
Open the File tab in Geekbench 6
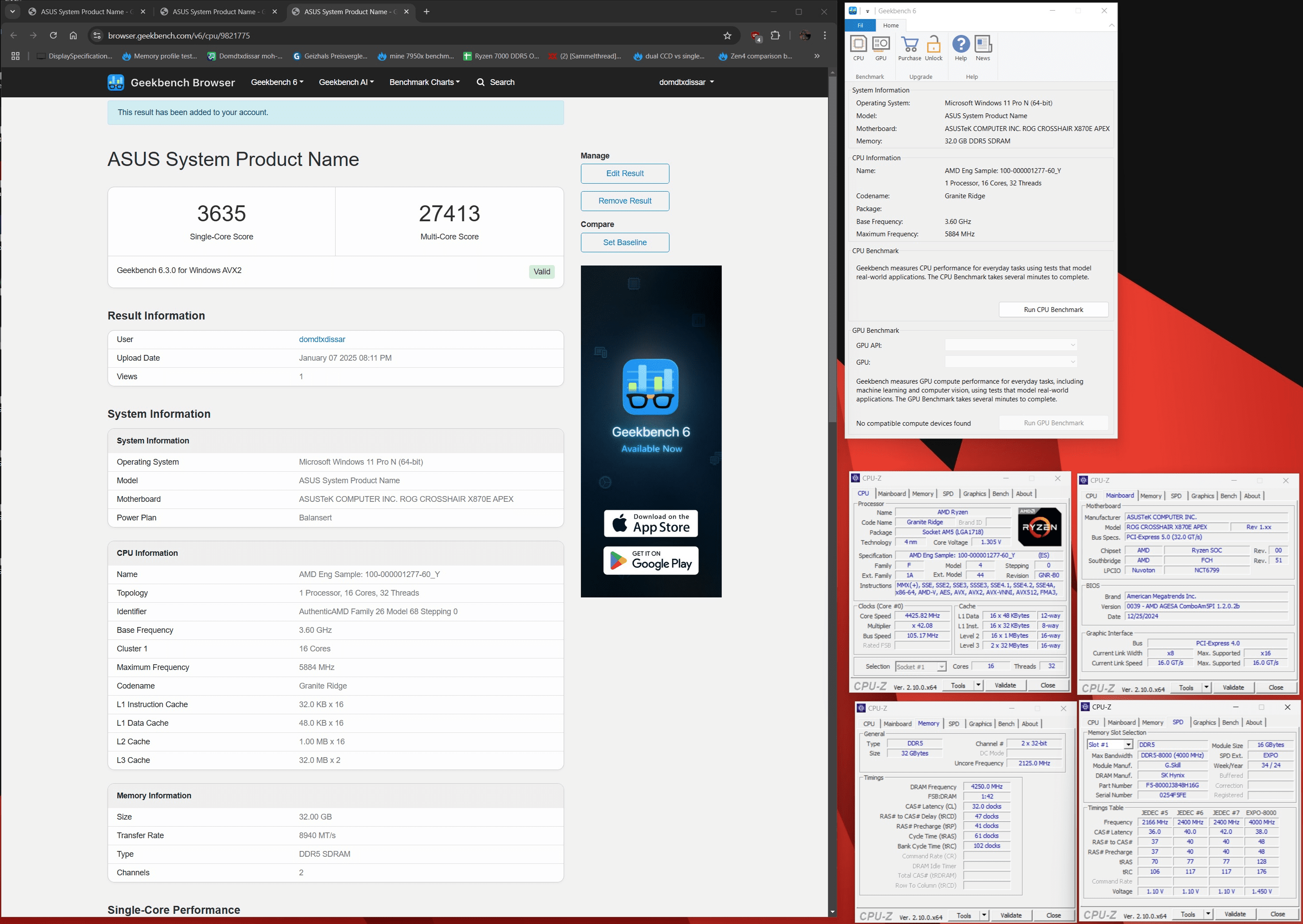pyautogui.click(x=860, y=26)
